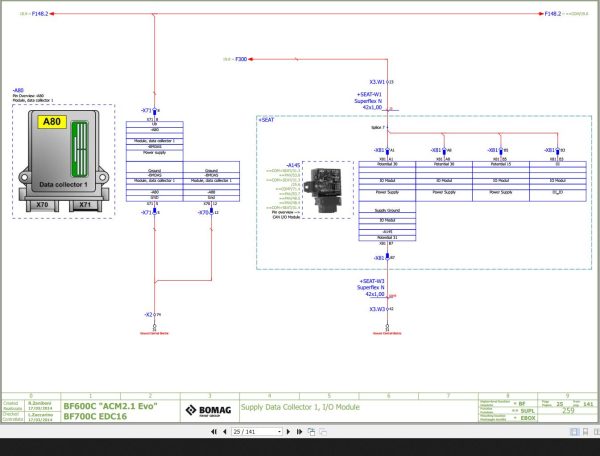600x456 pixels.
Task: Go to the previous page
Action: 225,432
